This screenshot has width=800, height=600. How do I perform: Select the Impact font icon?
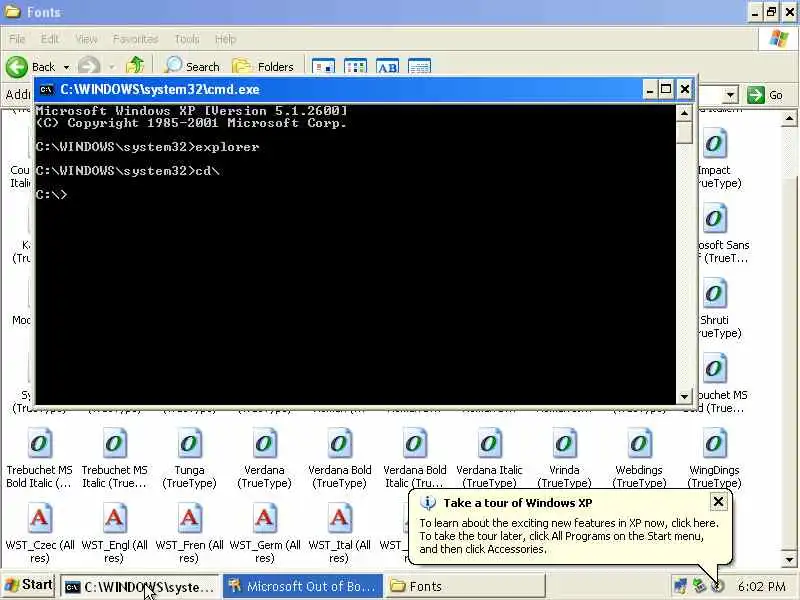click(714, 144)
